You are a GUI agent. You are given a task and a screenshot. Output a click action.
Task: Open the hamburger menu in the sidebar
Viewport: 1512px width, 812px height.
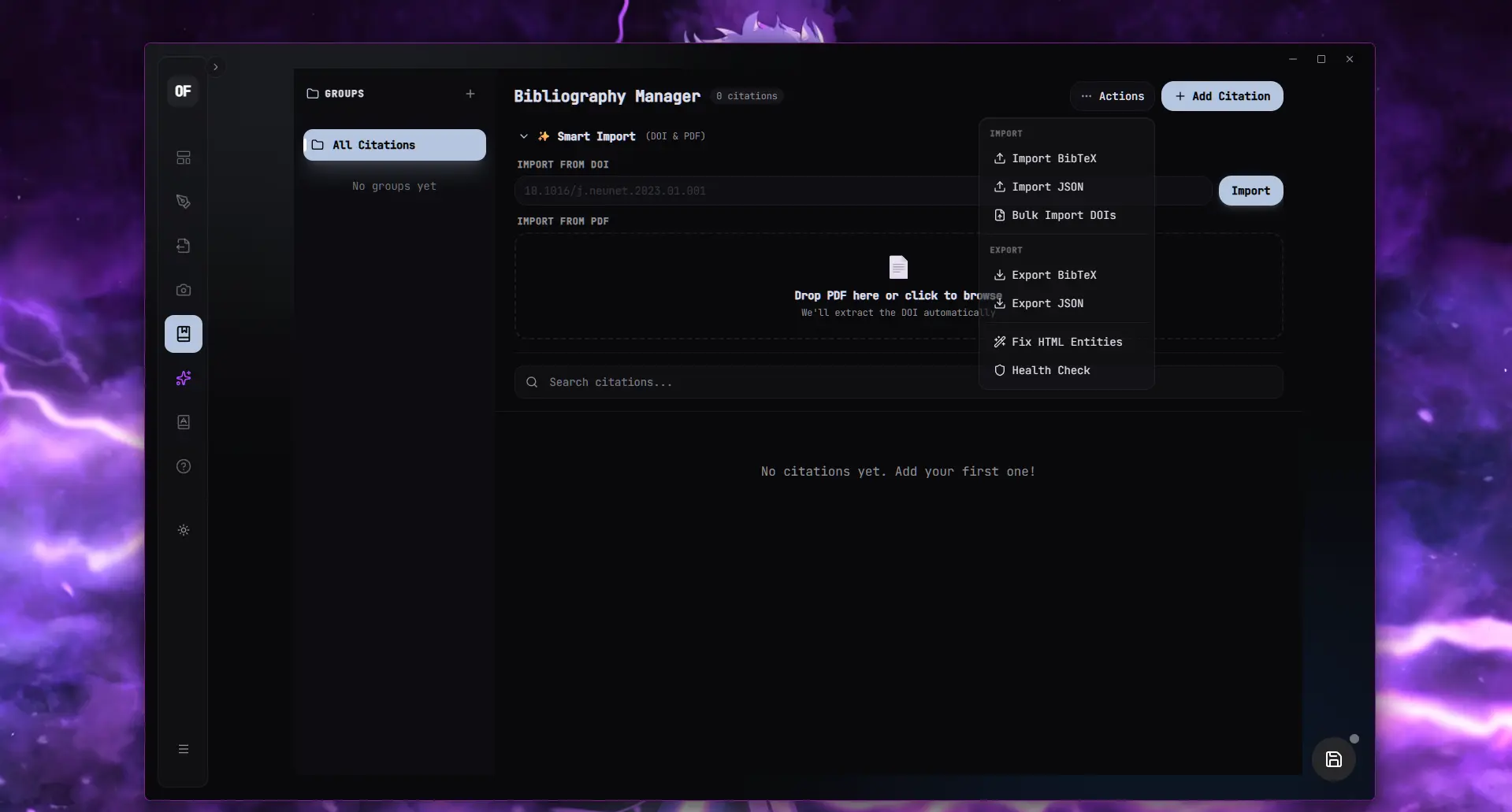(x=184, y=749)
